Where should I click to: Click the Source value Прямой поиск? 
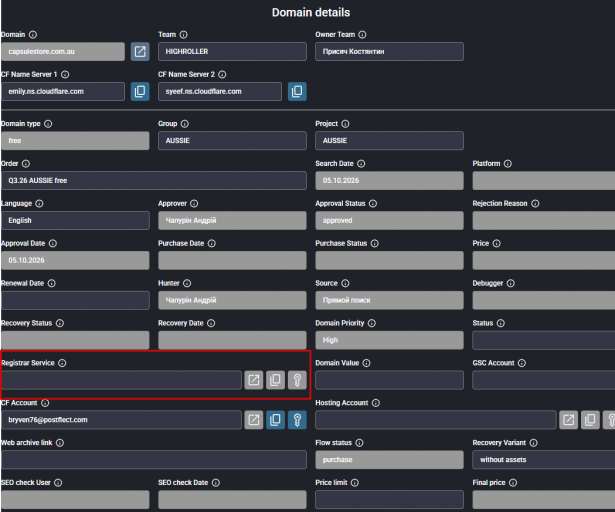pyautogui.click(x=389, y=300)
